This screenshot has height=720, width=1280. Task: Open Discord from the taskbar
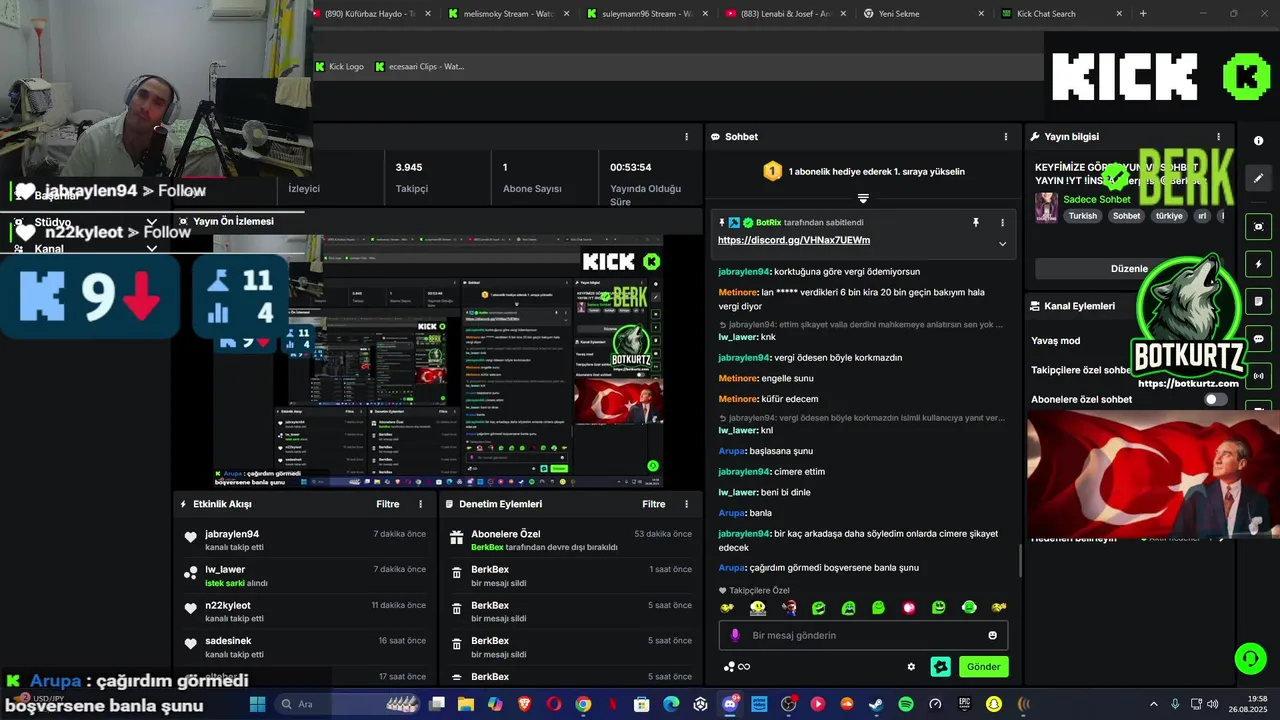pyautogui.click(x=730, y=704)
